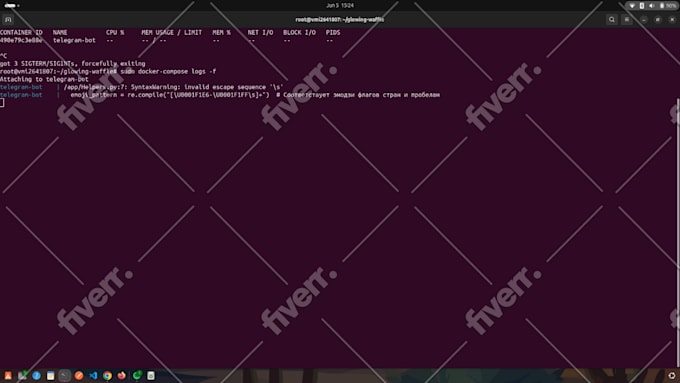Click 'got 3 SIGTERM/SIGINTs, forcefully exiting' line
Viewport: 680px width, 383px height.
(72, 64)
